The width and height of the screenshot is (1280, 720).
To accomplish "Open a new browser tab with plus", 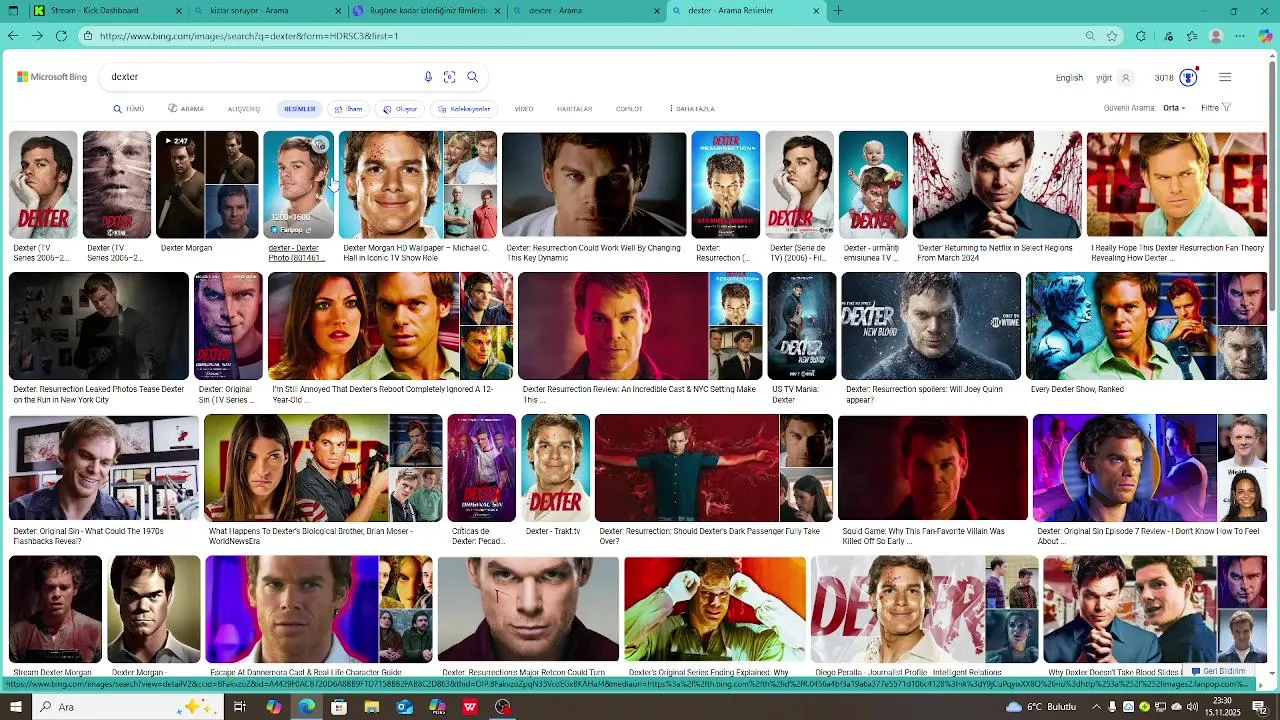I will pos(838,11).
